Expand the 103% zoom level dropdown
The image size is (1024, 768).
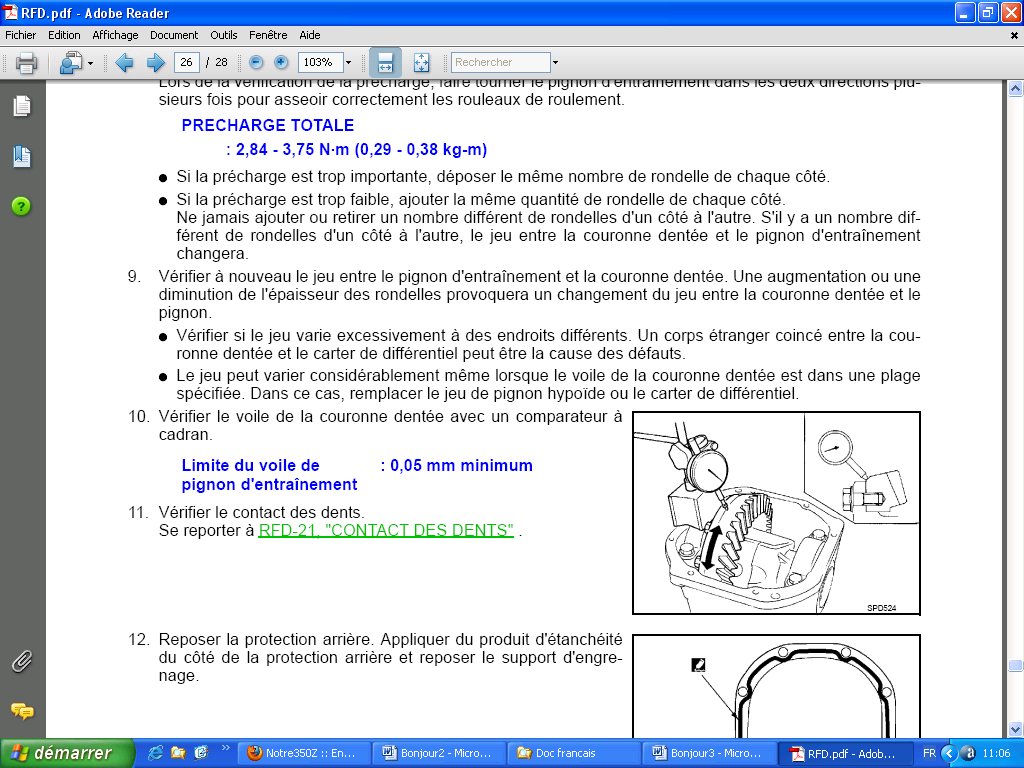[348, 63]
